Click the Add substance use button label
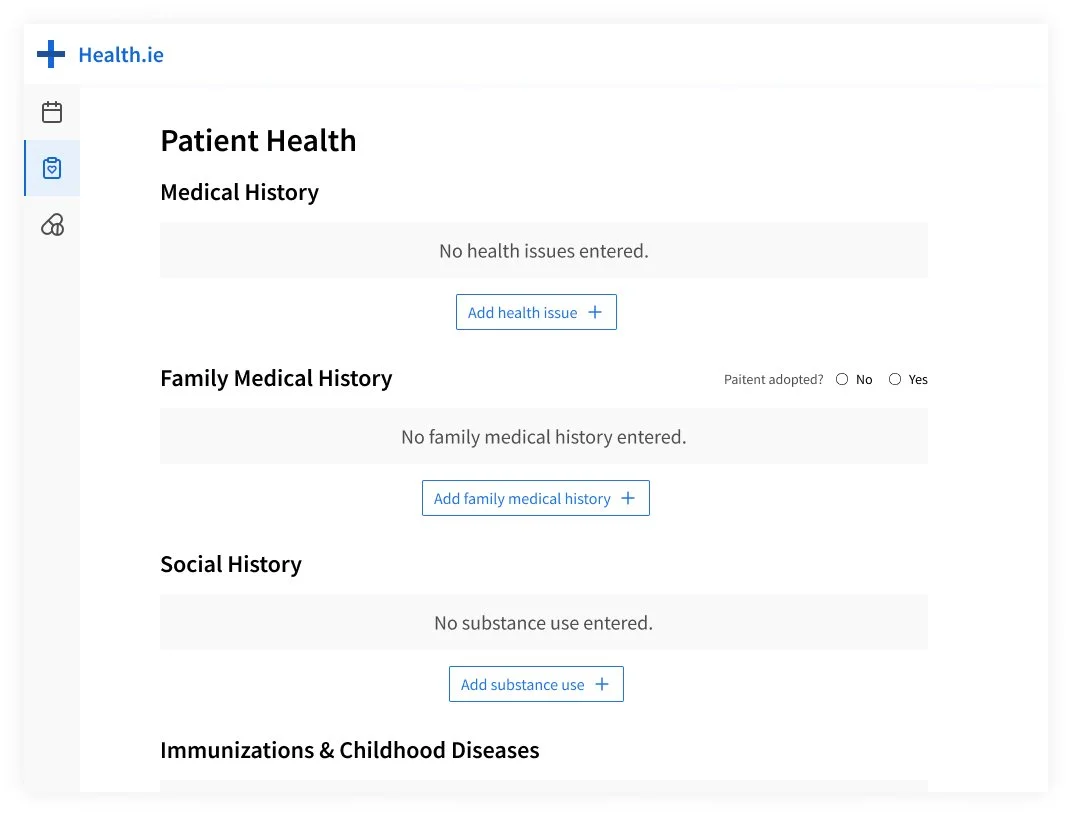1072x816 pixels. click(x=522, y=684)
